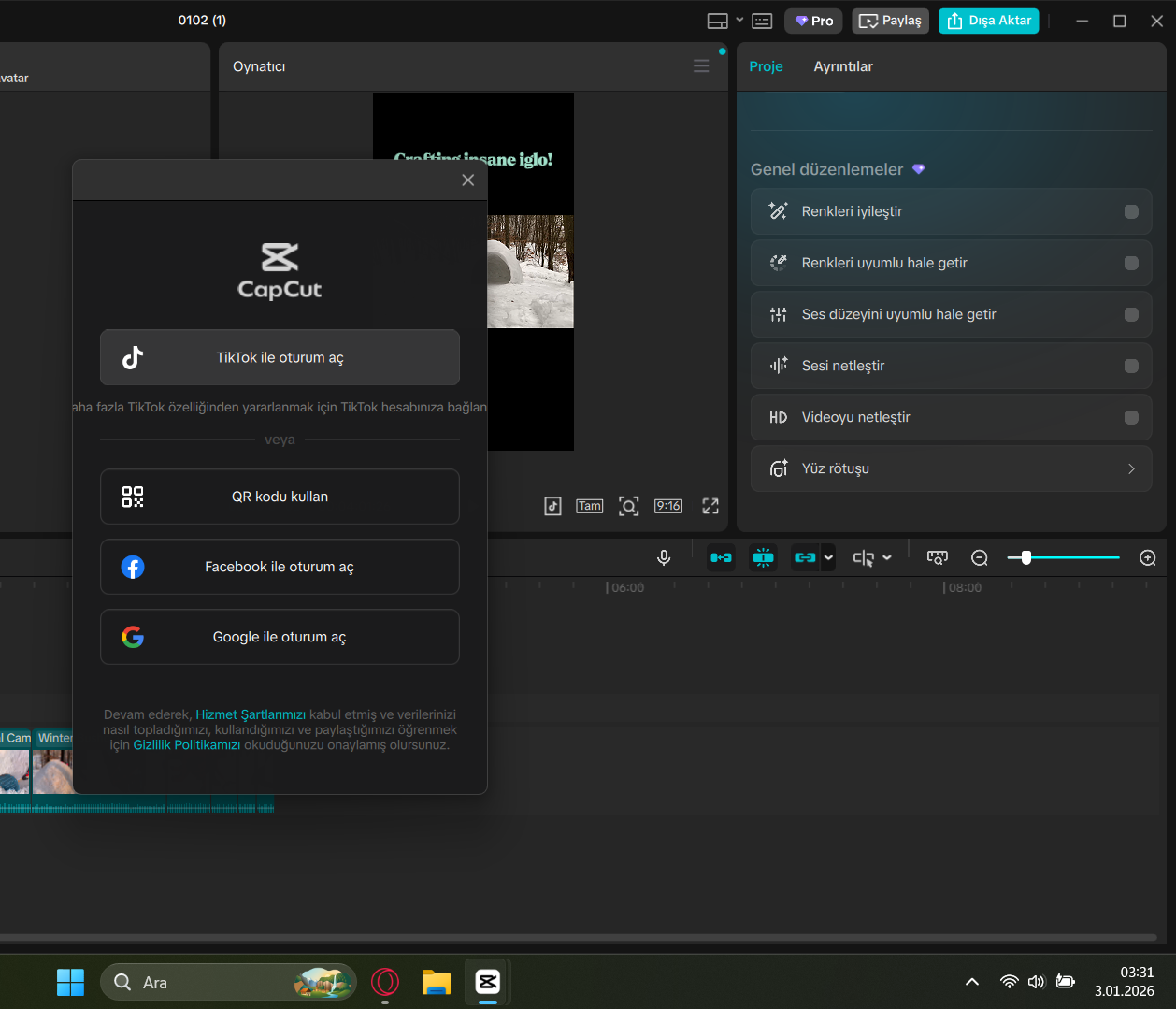The image size is (1176, 1009).
Task: Toggle main track magnet icon in timeline
Action: pyautogui.click(x=721, y=557)
